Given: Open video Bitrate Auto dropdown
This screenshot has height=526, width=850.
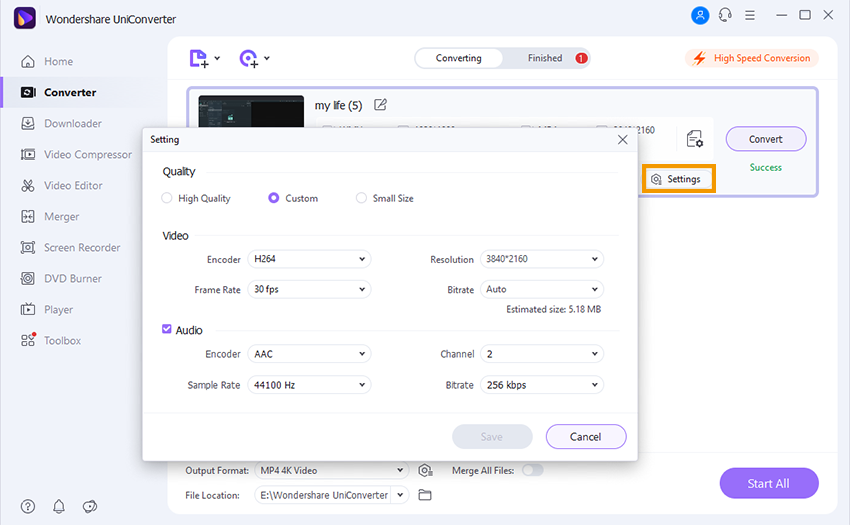Looking at the screenshot, I should tap(542, 289).
